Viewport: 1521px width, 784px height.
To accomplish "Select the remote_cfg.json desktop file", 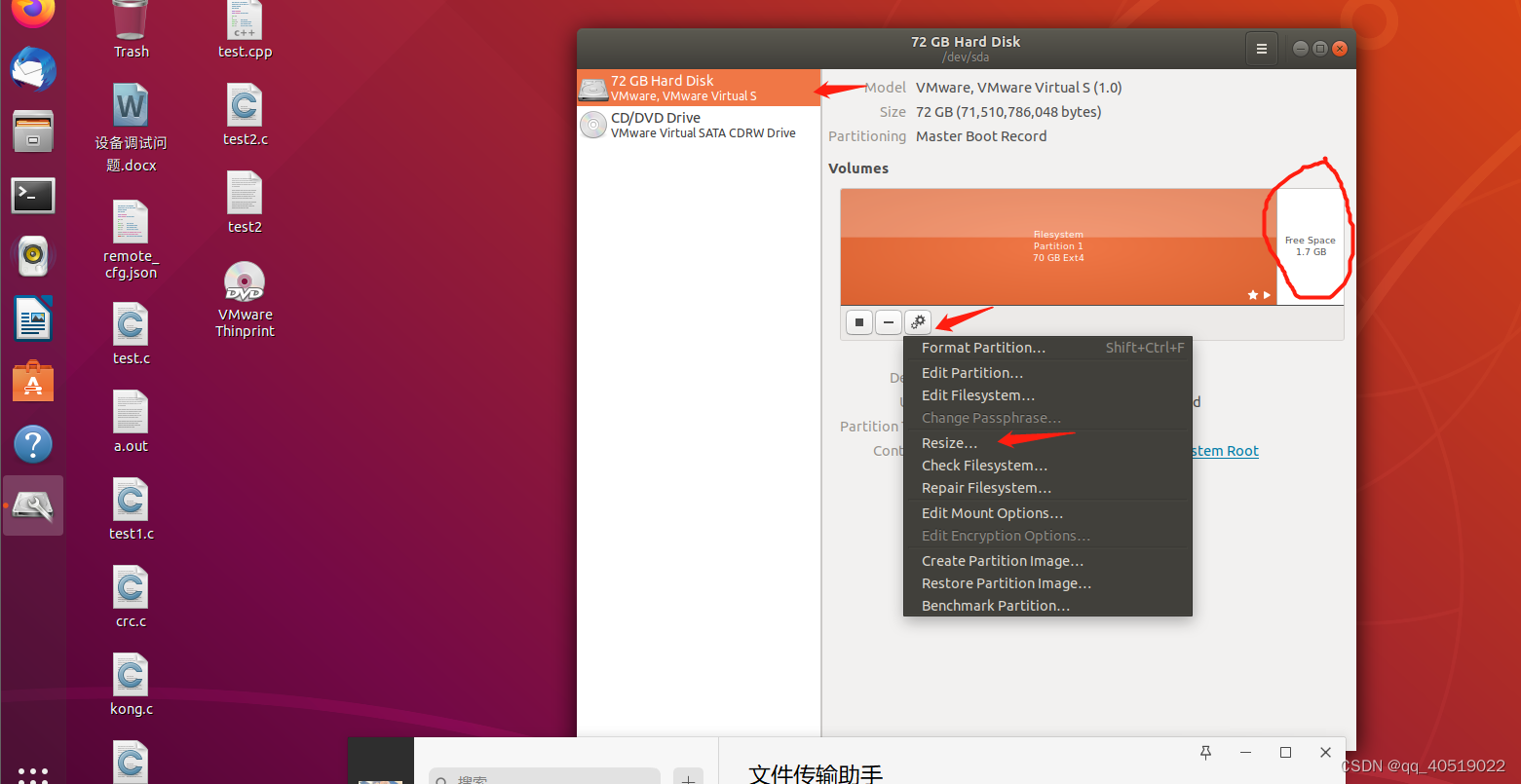I will (131, 240).
